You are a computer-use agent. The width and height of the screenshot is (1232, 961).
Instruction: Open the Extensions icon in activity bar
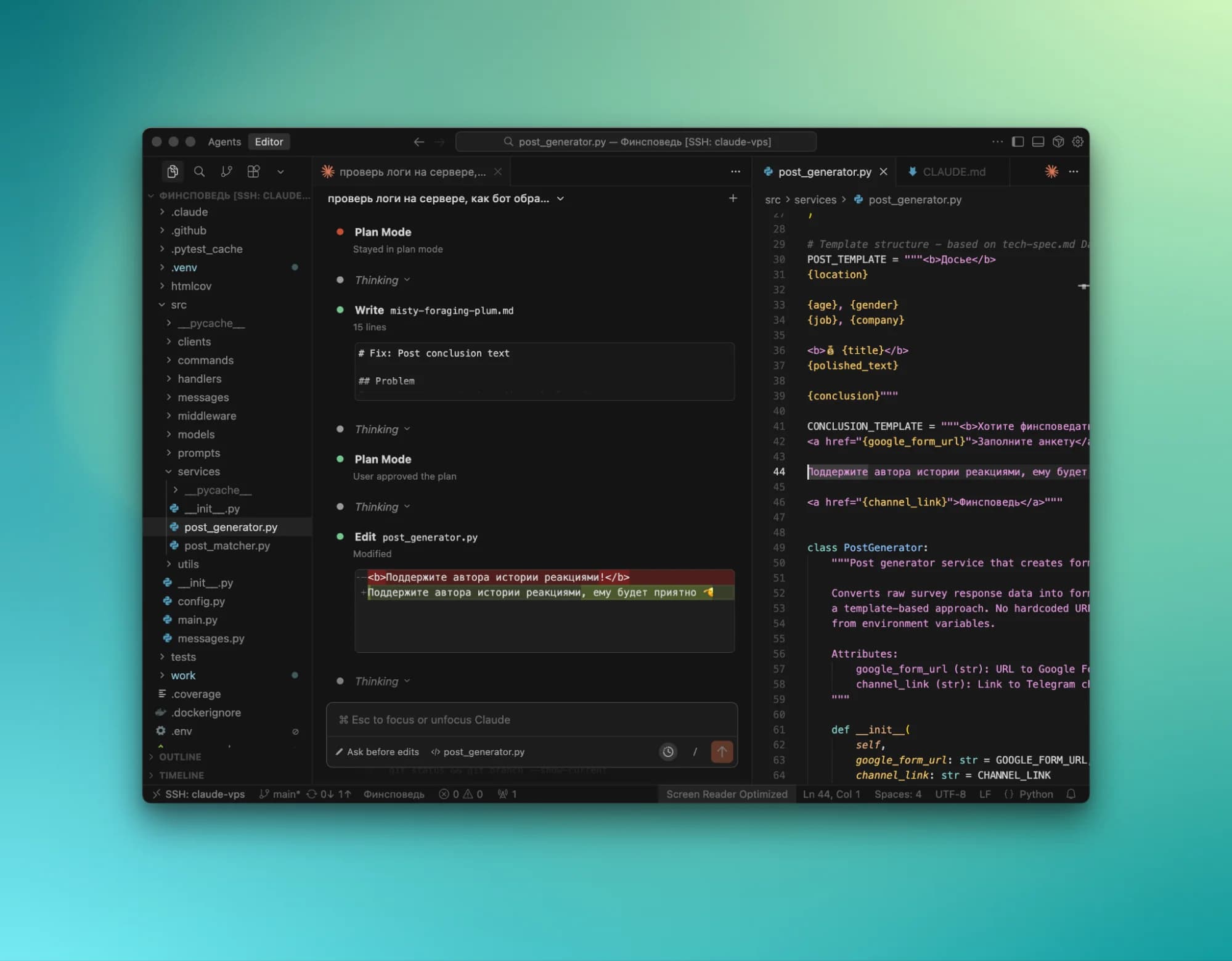(x=253, y=171)
